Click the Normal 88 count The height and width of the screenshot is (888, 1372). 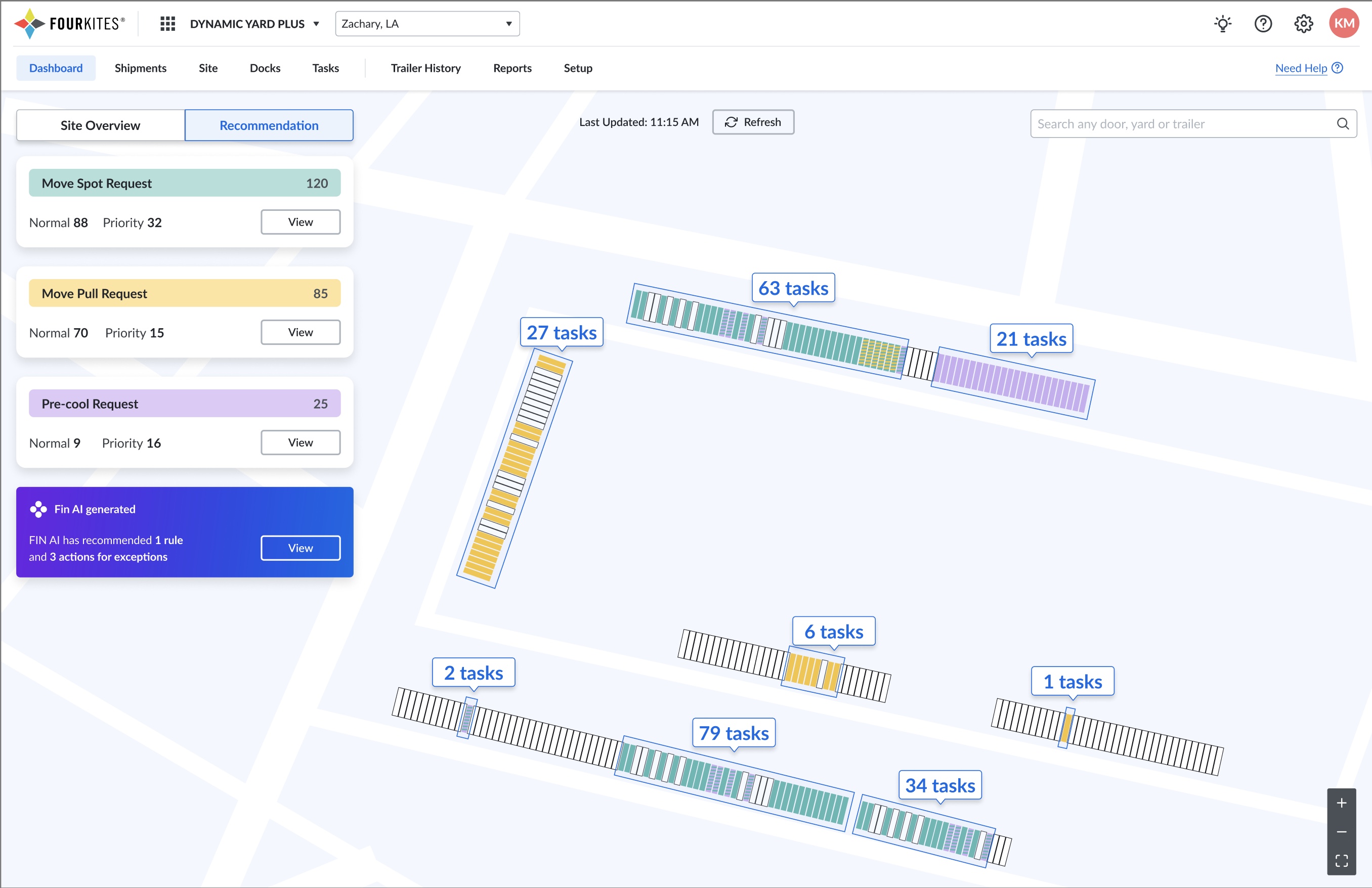pyautogui.click(x=58, y=223)
